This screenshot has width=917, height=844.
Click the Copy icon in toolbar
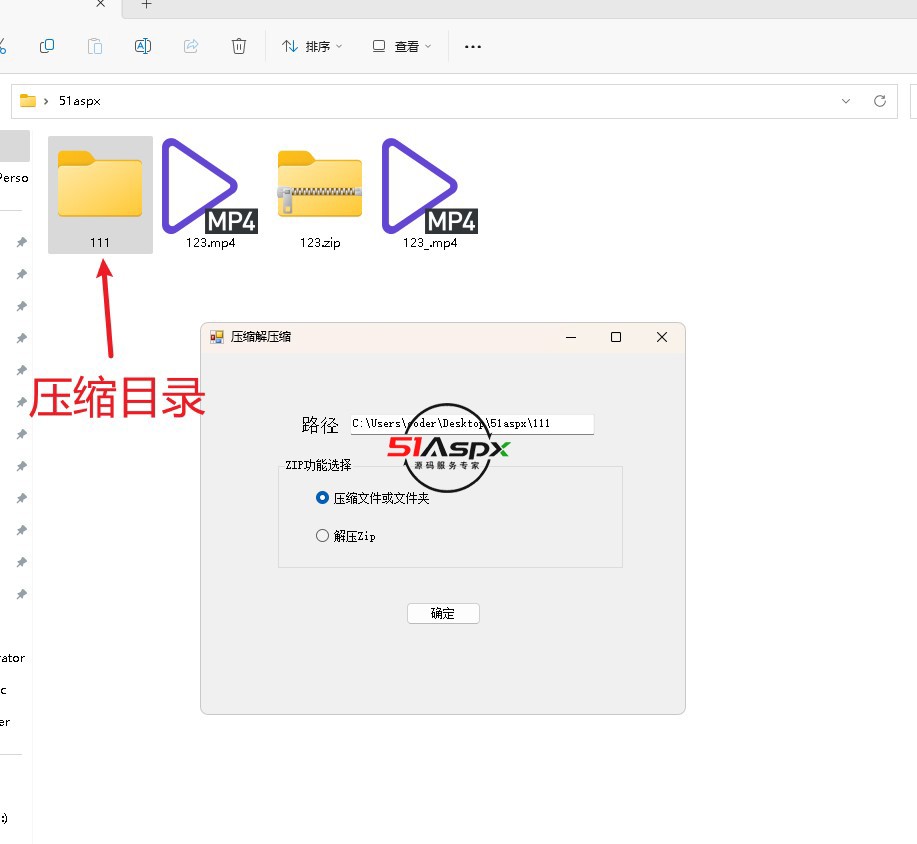pos(47,46)
